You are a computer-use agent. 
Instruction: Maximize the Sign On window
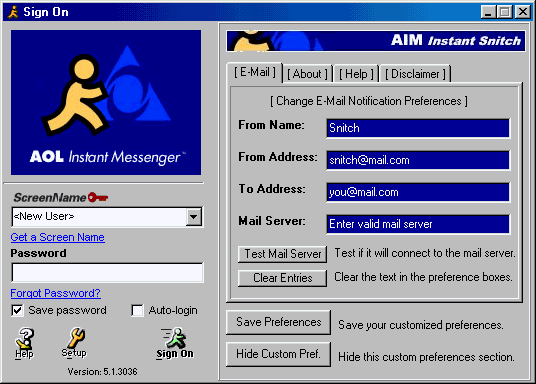click(505, 12)
